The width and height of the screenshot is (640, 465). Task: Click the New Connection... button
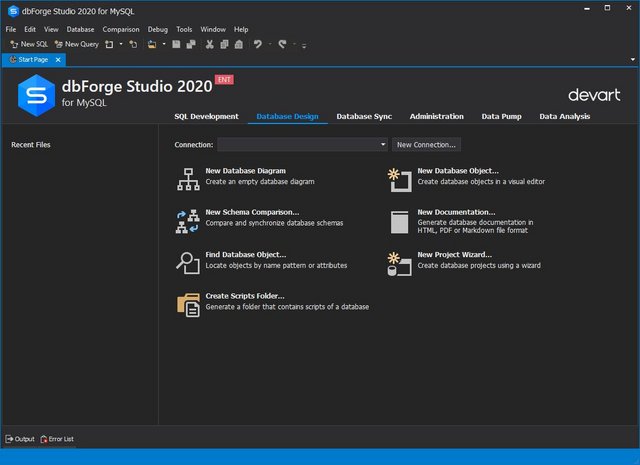click(x=426, y=145)
